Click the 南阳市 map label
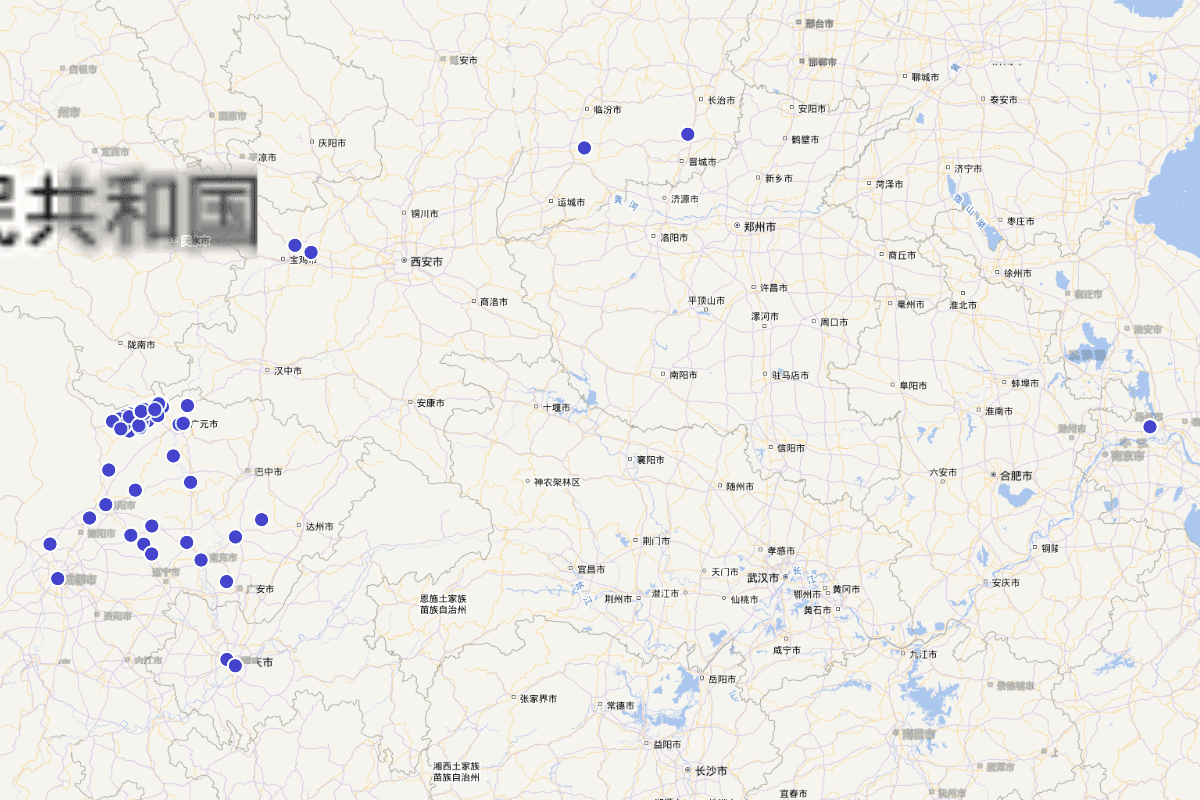The width and height of the screenshot is (1200, 800). (684, 375)
